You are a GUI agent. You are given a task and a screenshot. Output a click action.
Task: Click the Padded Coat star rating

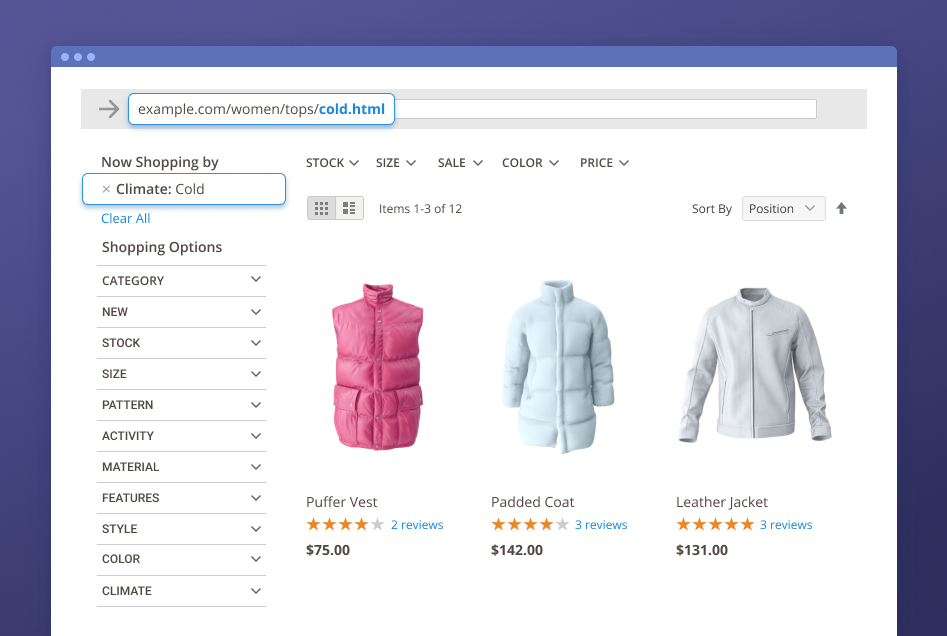pyautogui.click(x=529, y=525)
